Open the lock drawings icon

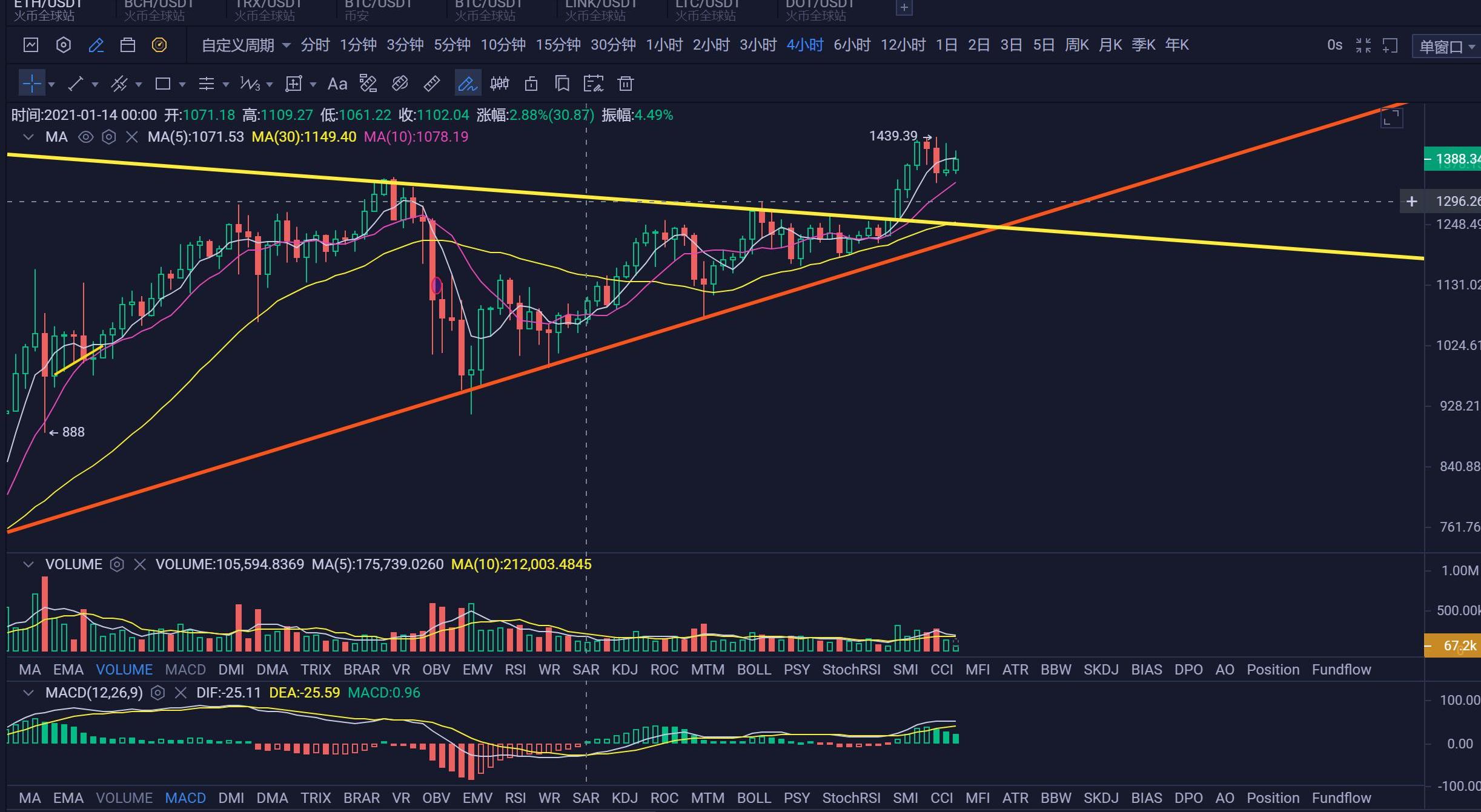point(531,84)
